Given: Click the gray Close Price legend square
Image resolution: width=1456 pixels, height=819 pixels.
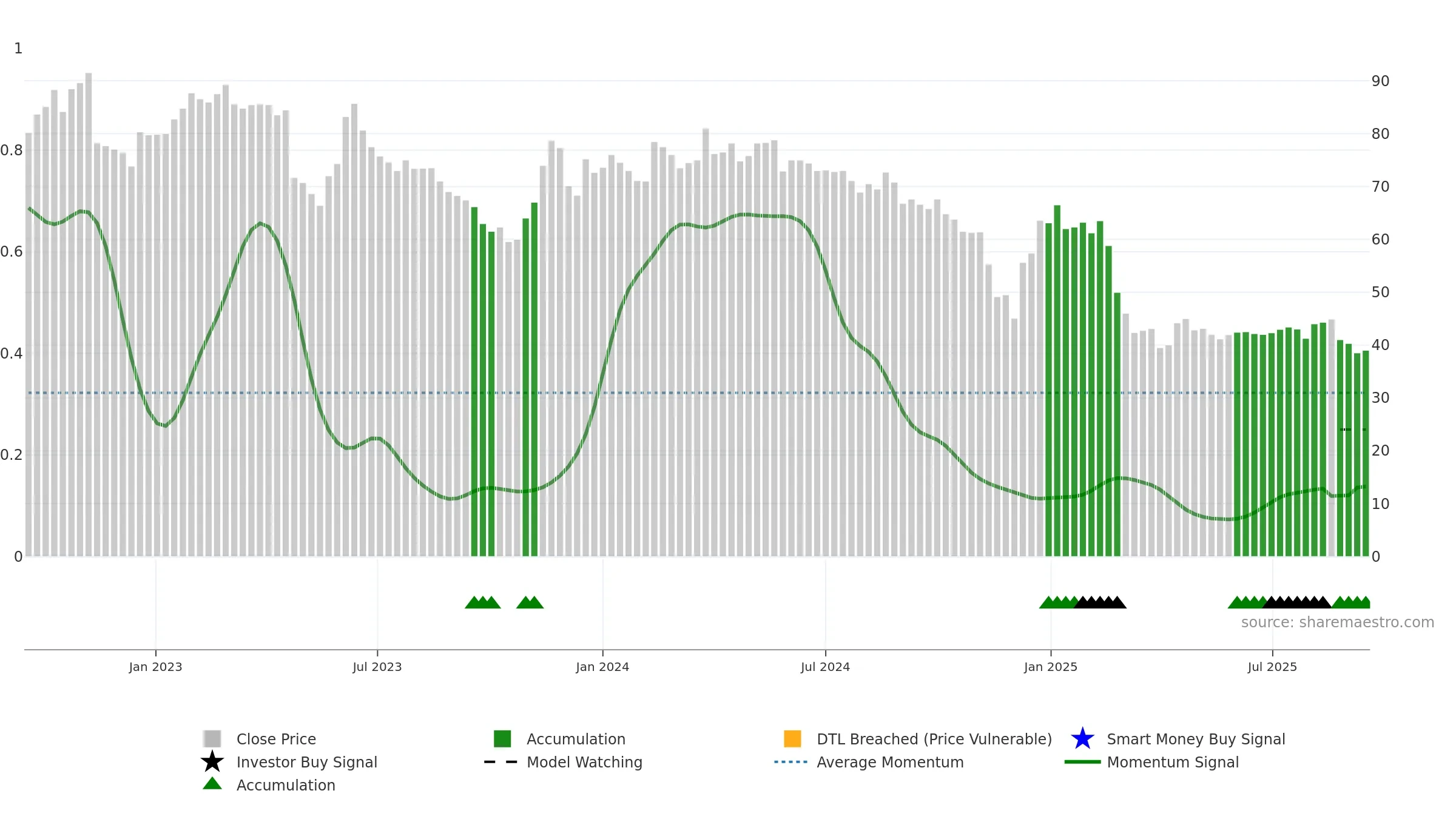Looking at the screenshot, I should pos(212,738).
